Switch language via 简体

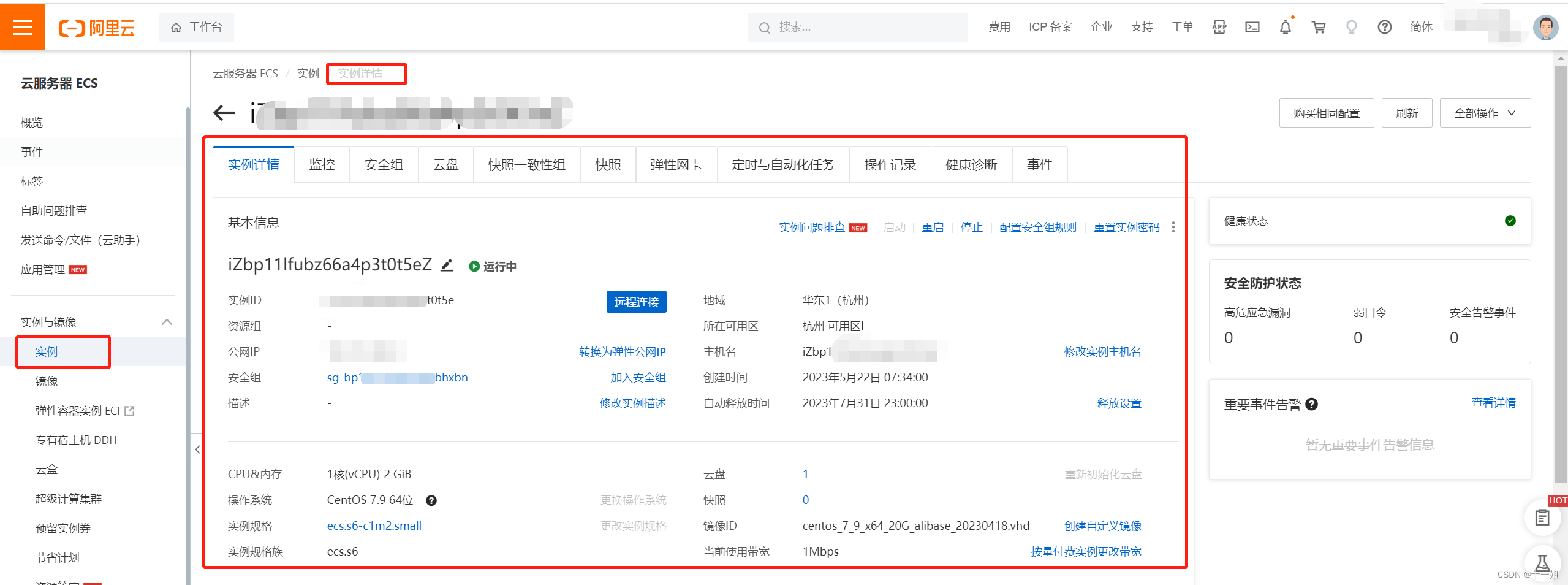(1421, 27)
